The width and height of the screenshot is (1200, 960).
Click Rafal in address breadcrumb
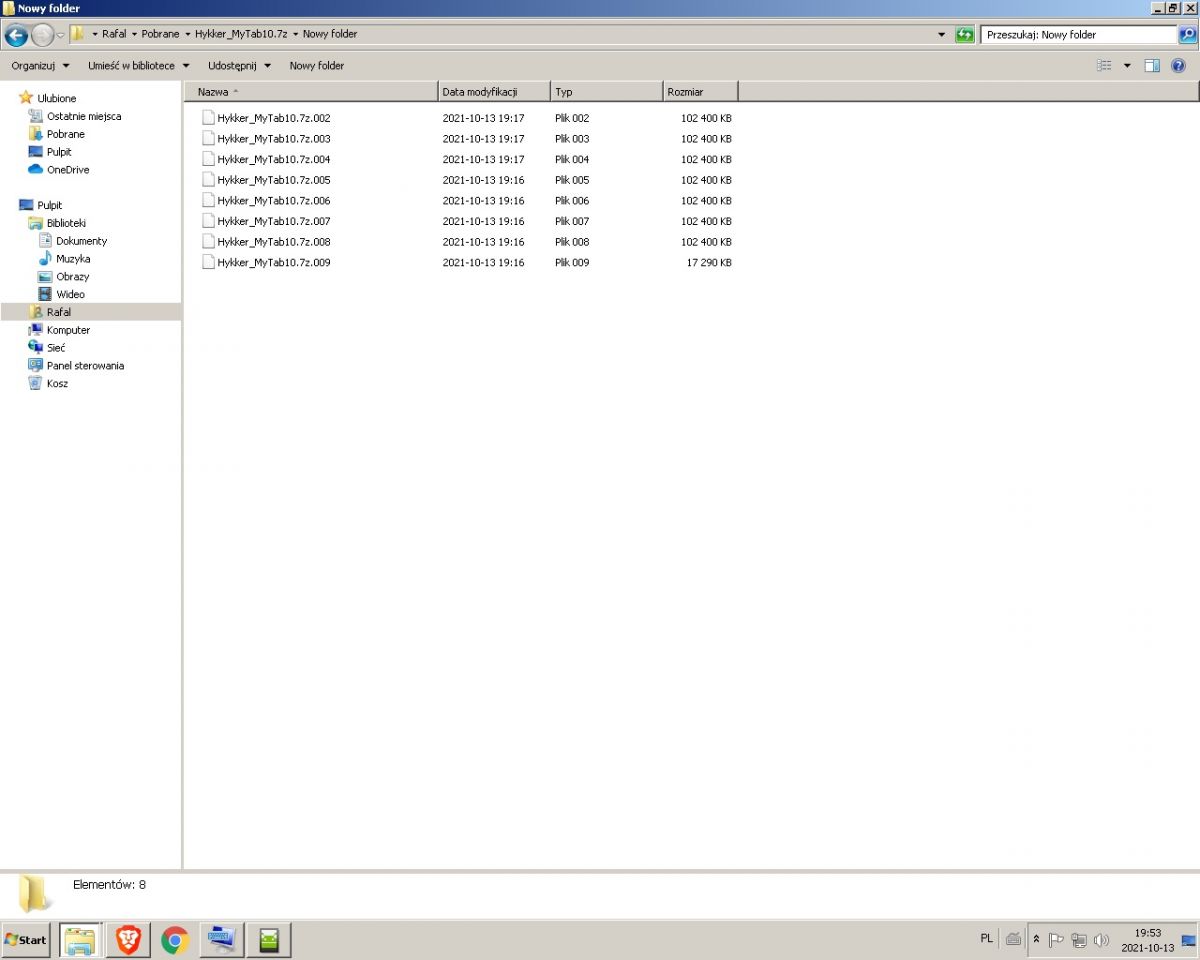pos(114,34)
